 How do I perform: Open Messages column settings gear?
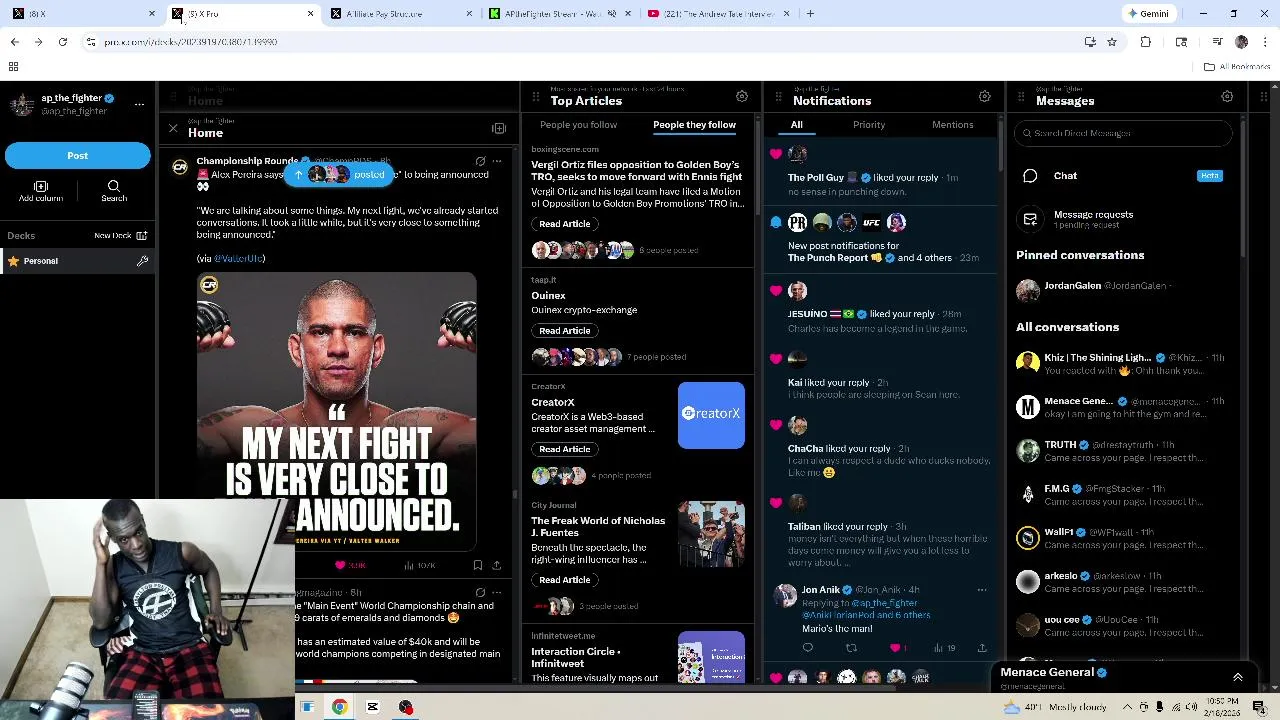[x=1227, y=96]
